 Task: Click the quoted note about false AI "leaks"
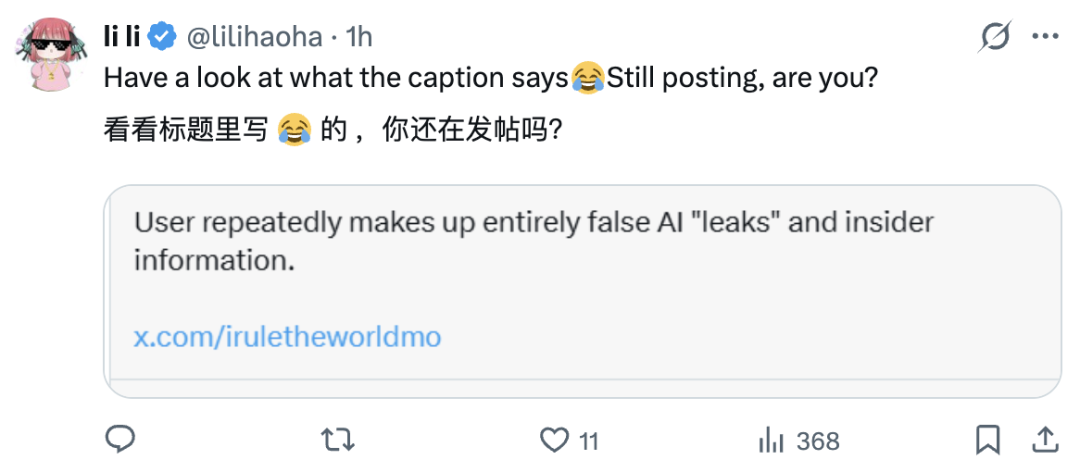tap(533, 241)
